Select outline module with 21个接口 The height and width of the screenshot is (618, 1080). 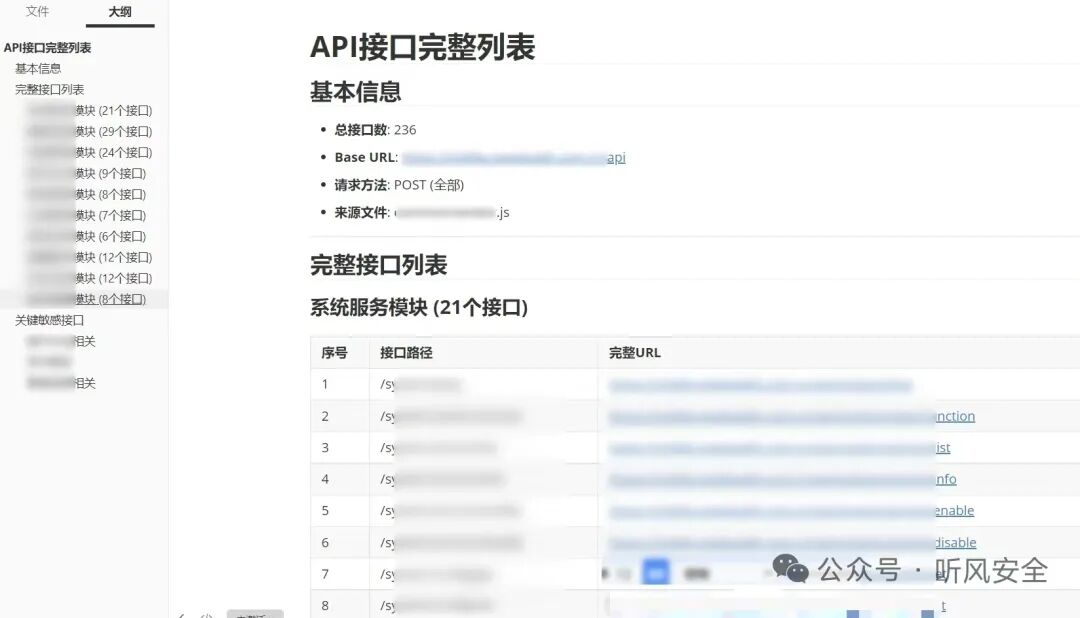(90, 110)
